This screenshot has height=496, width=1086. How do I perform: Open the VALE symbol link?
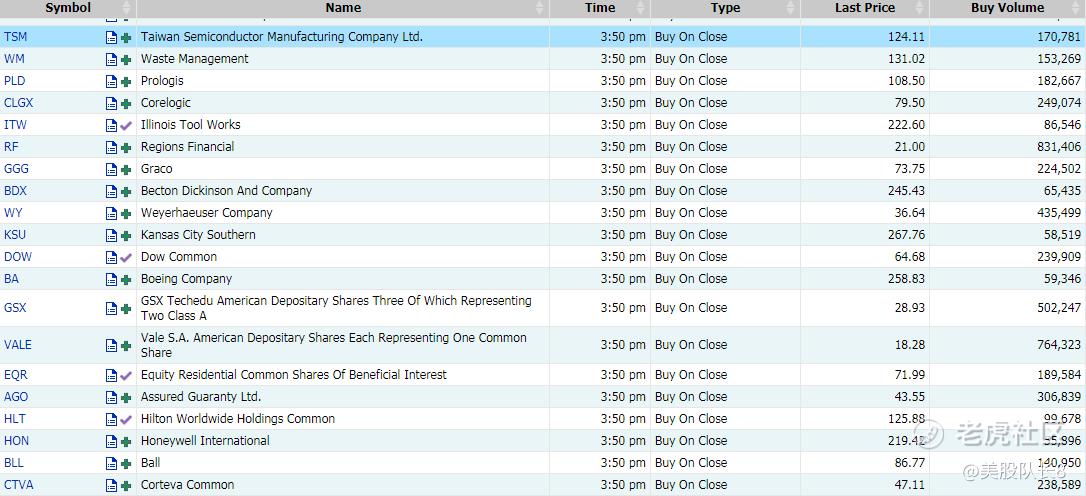(18, 345)
